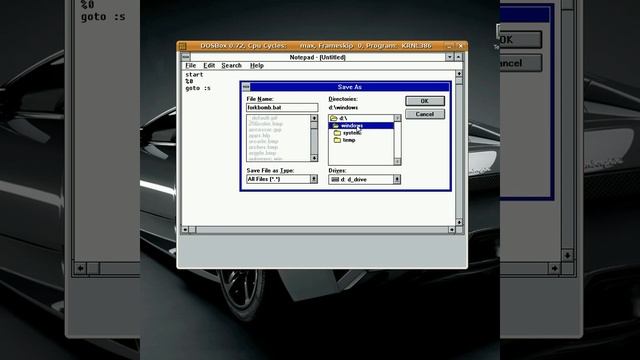Confirm saving with the OK button
The width and height of the screenshot is (640, 360).
click(x=424, y=101)
